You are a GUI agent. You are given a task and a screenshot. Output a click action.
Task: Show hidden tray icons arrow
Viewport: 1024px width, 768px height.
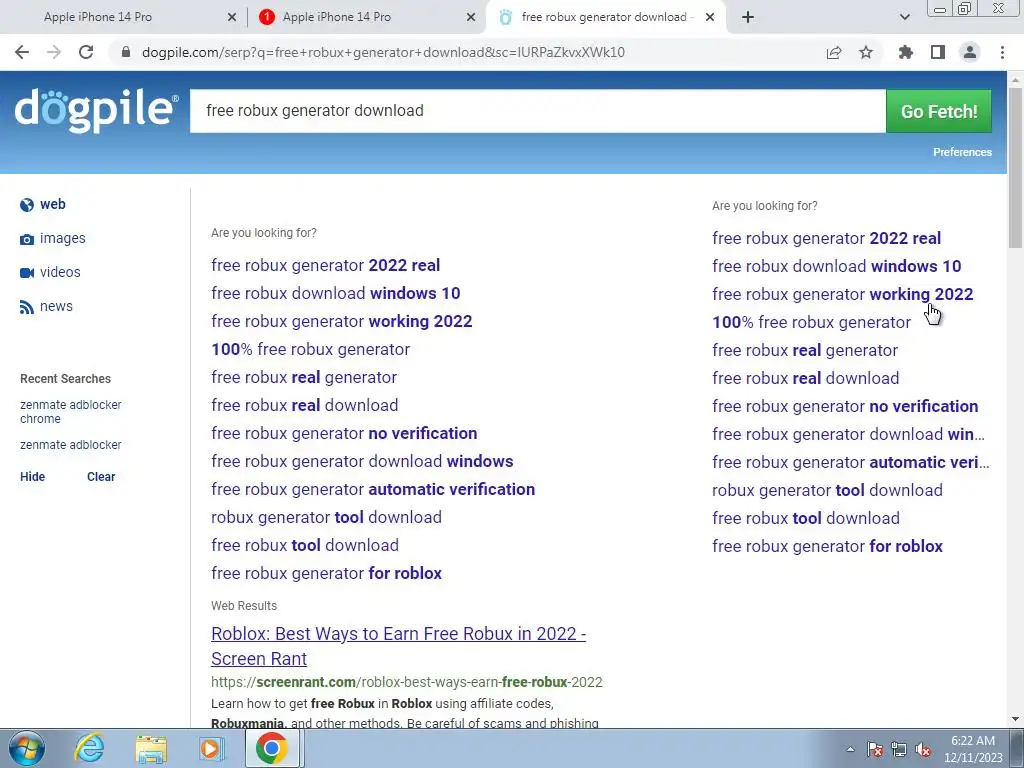(850, 749)
